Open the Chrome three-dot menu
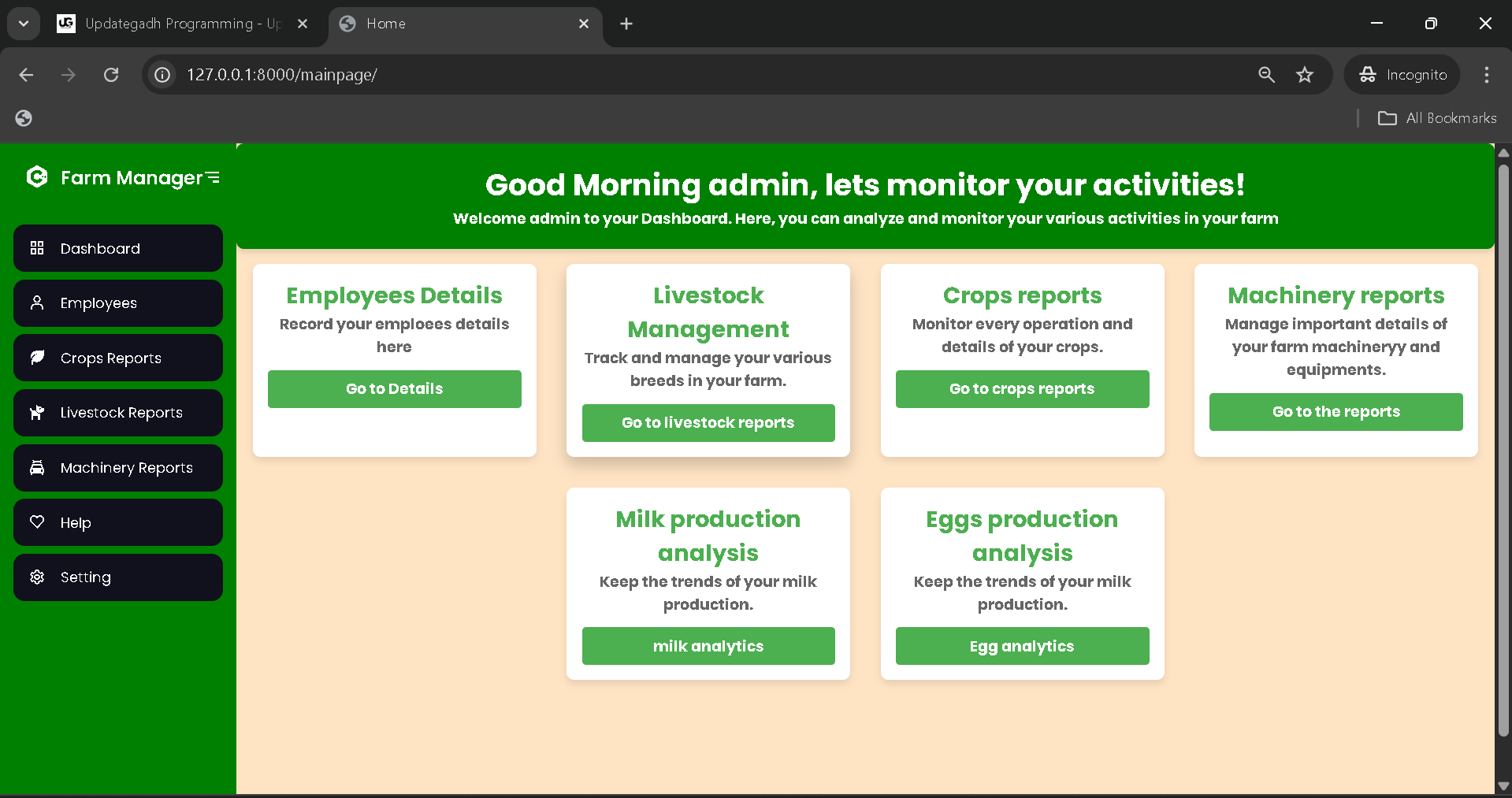Image resolution: width=1512 pixels, height=798 pixels. click(x=1487, y=75)
